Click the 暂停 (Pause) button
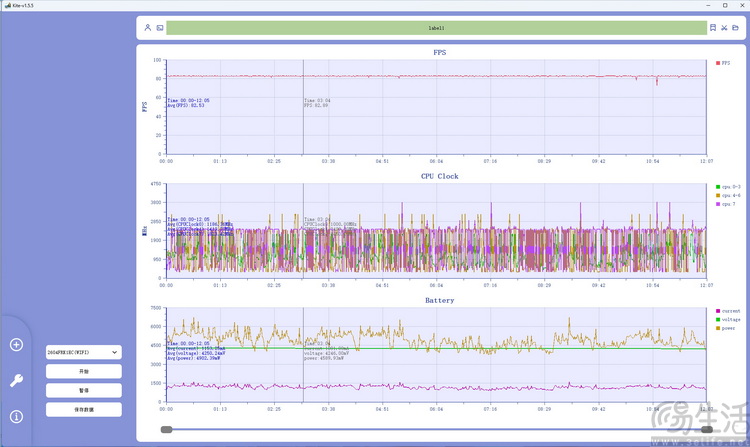The width and height of the screenshot is (750, 447). pyautogui.click(x=83, y=390)
